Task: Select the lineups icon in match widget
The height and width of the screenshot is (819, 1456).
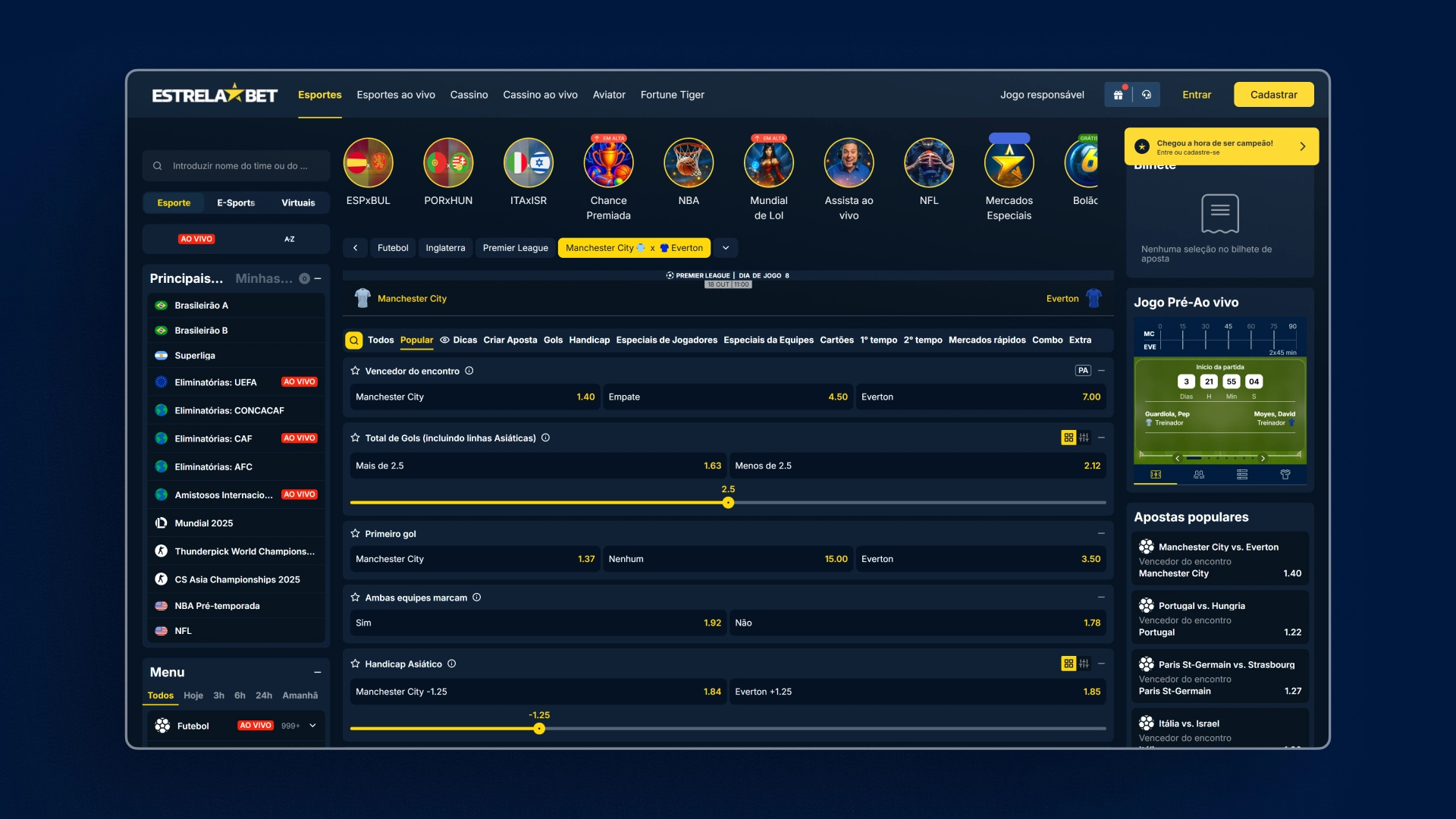Action: pos(1199,475)
